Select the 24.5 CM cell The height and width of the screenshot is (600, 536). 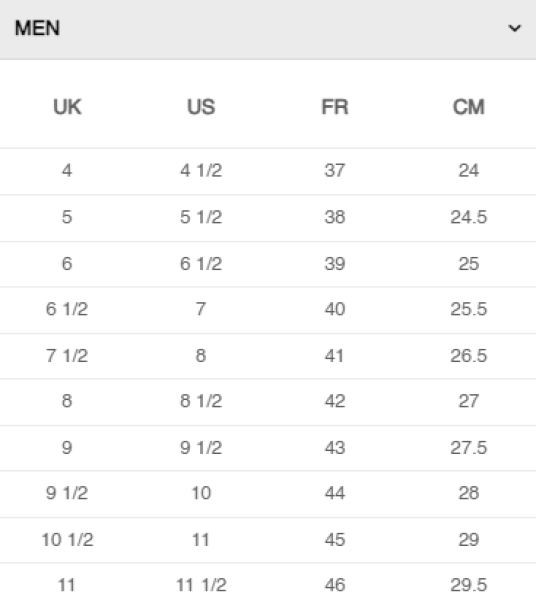pos(469,217)
